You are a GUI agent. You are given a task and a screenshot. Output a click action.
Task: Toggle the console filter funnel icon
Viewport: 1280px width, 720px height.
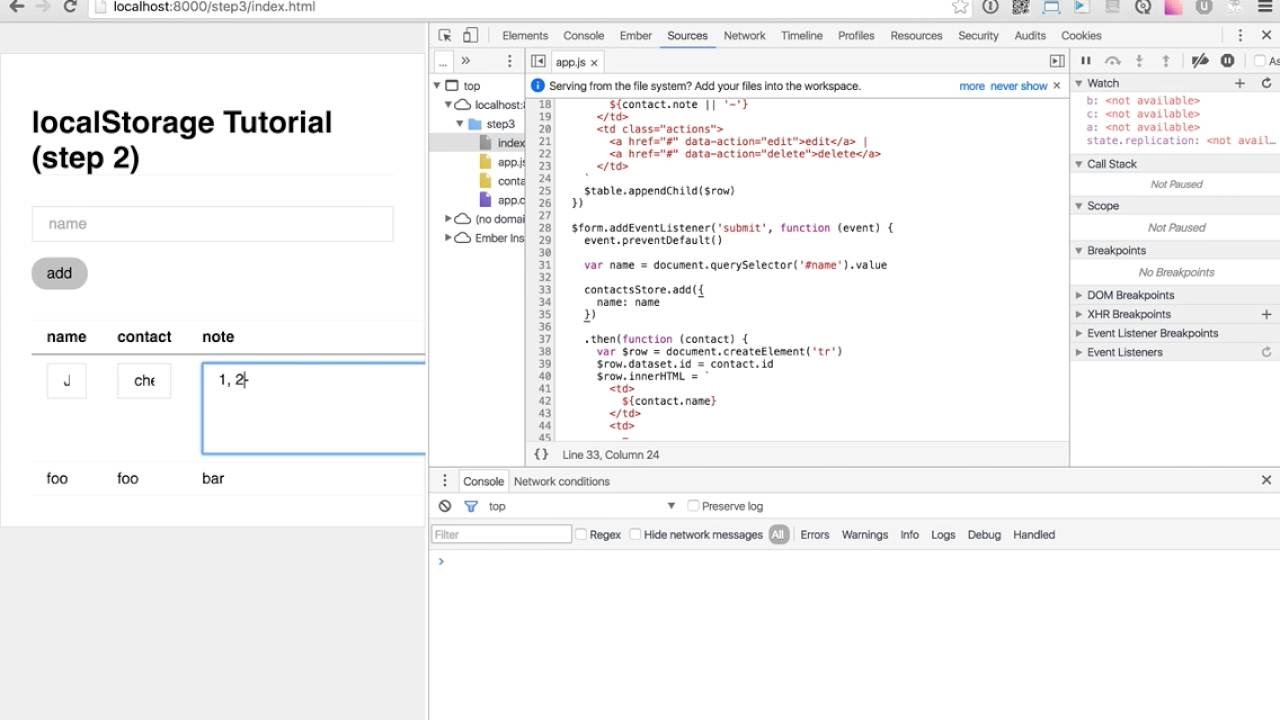pyautogui.click(x=471, y=506)
